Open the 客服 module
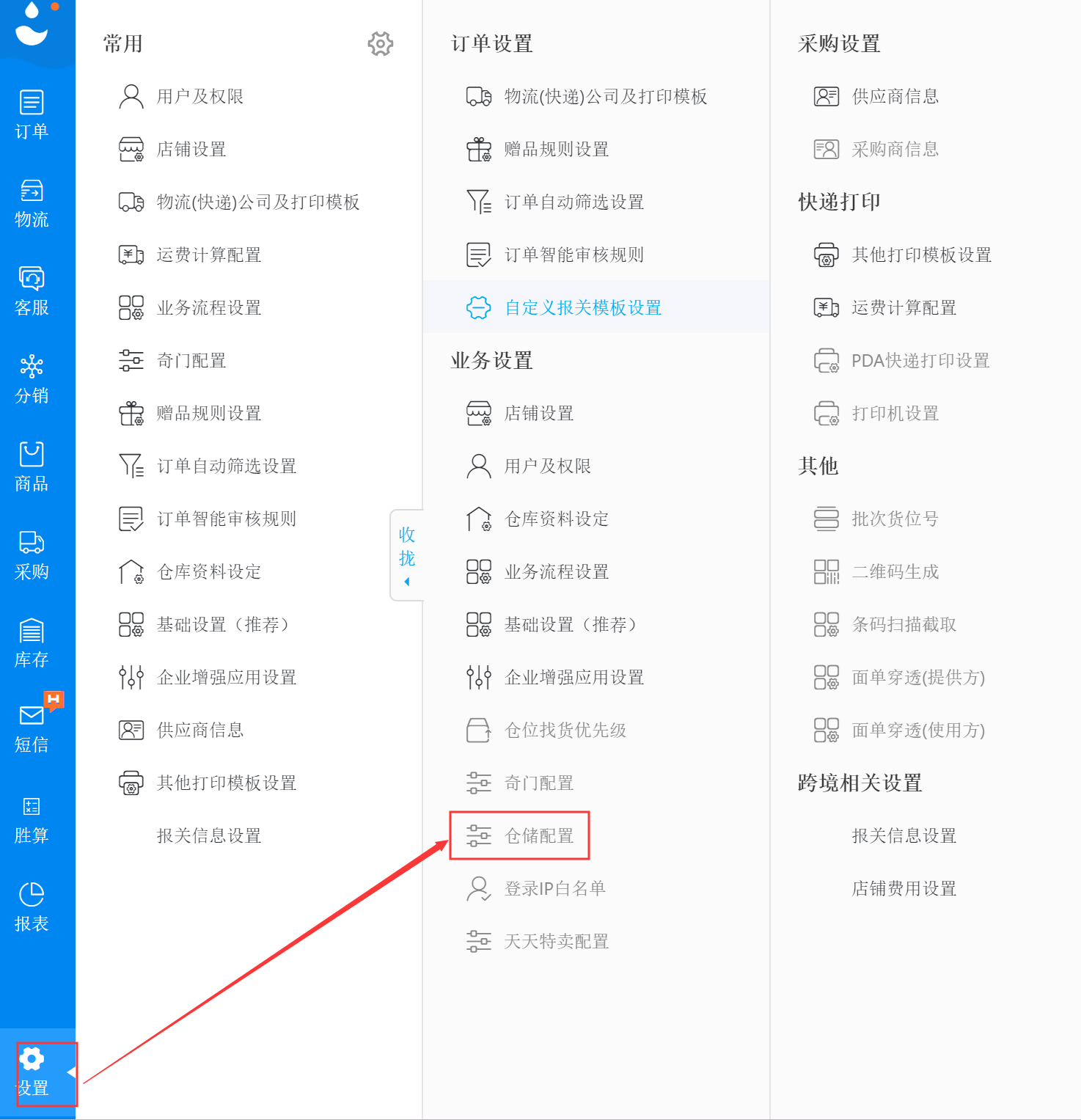 31,290
